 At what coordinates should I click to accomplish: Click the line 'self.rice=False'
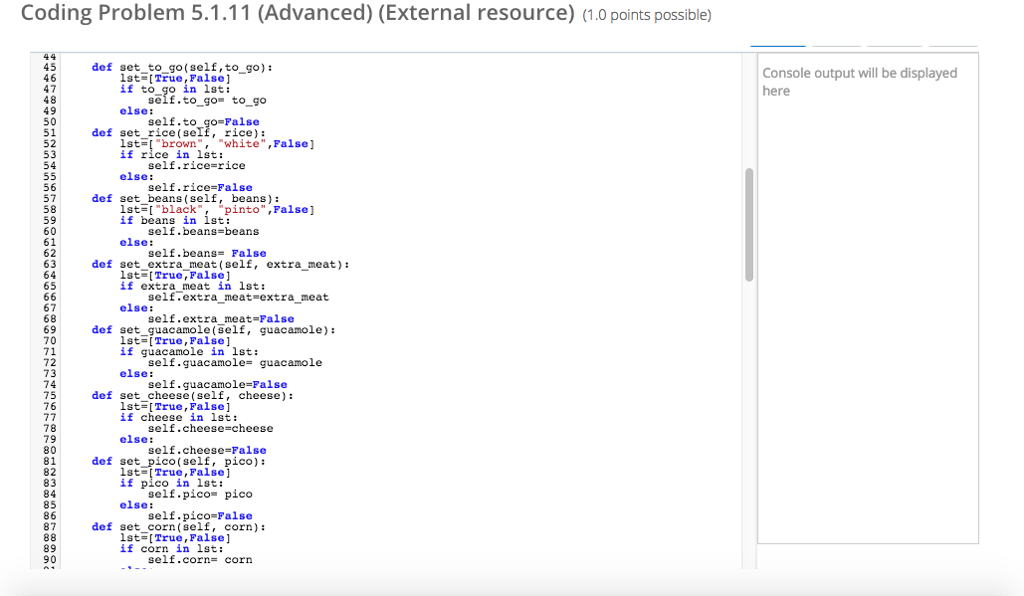coord(200,187)
